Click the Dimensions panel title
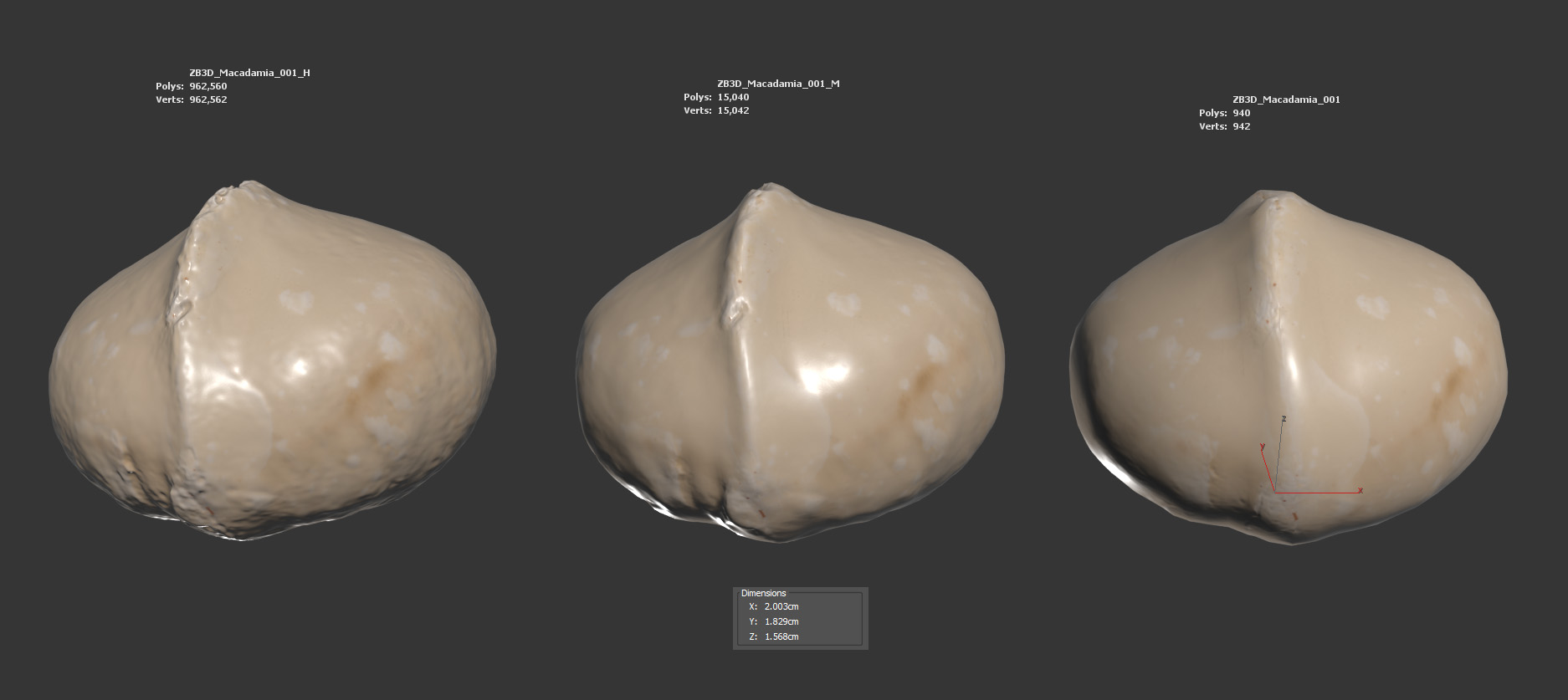 tap(763, 593)
